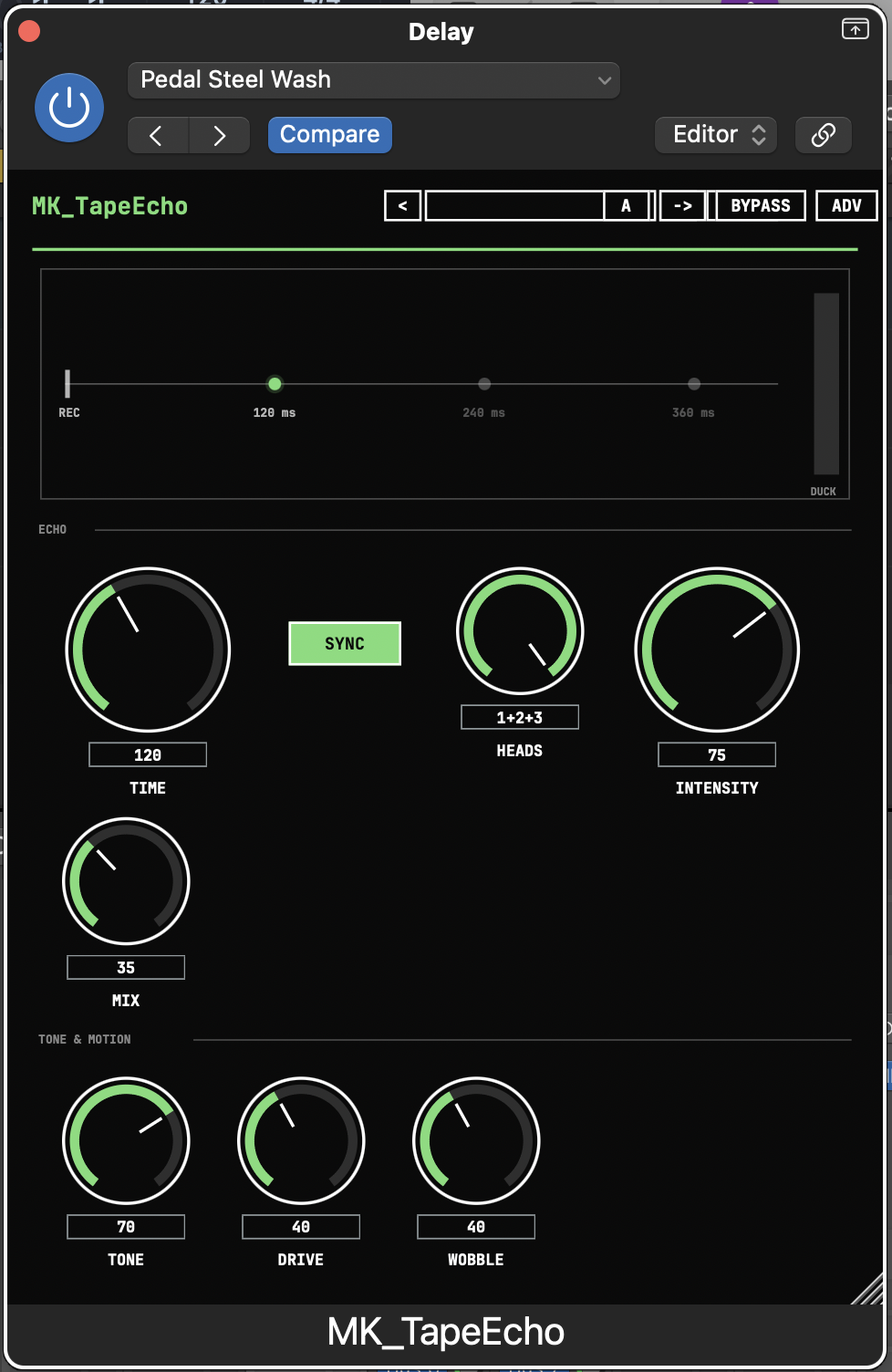Open the Editor view selector
Image resolution: width=892 pixels, height=1372 pixels.
pos(716,135)
